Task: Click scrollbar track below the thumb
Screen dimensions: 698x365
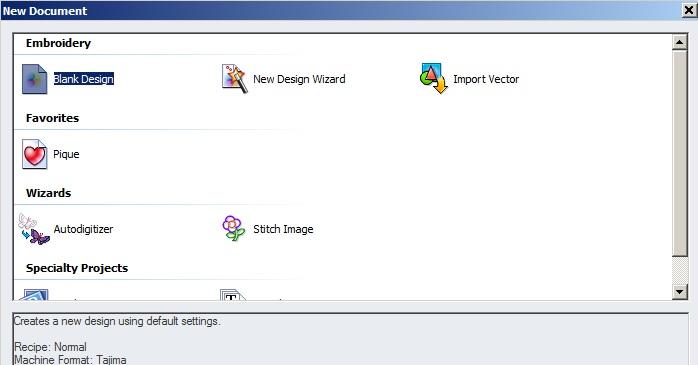Action: (680, 271)
